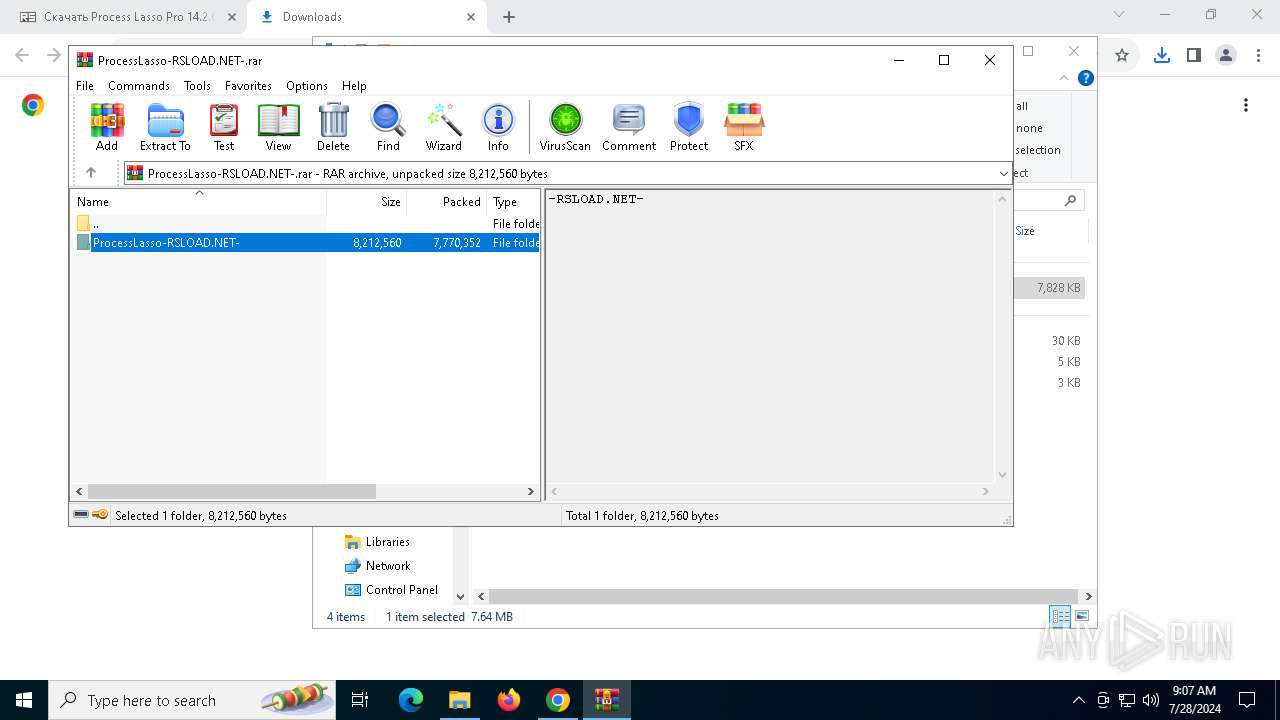Open the Tools menu
This screenshot has width=1280, height=720.
[x=197, y=86]
